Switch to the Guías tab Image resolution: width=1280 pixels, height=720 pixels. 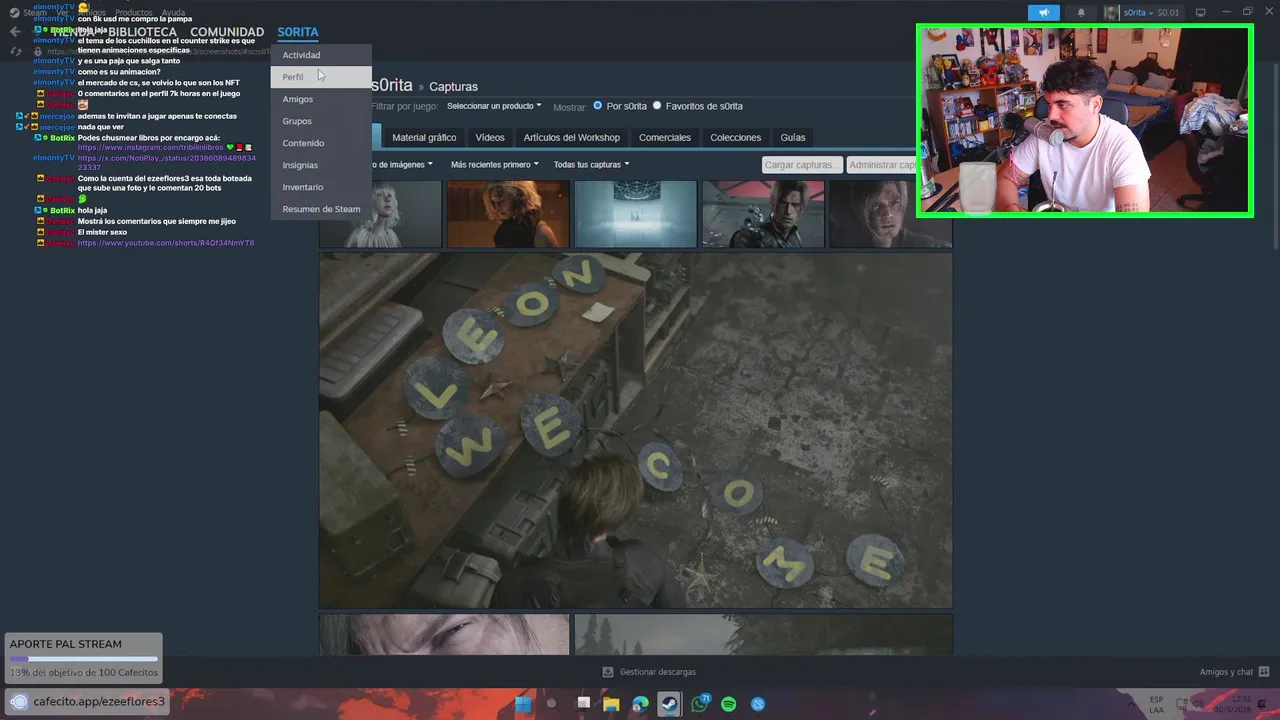[793, 137]
